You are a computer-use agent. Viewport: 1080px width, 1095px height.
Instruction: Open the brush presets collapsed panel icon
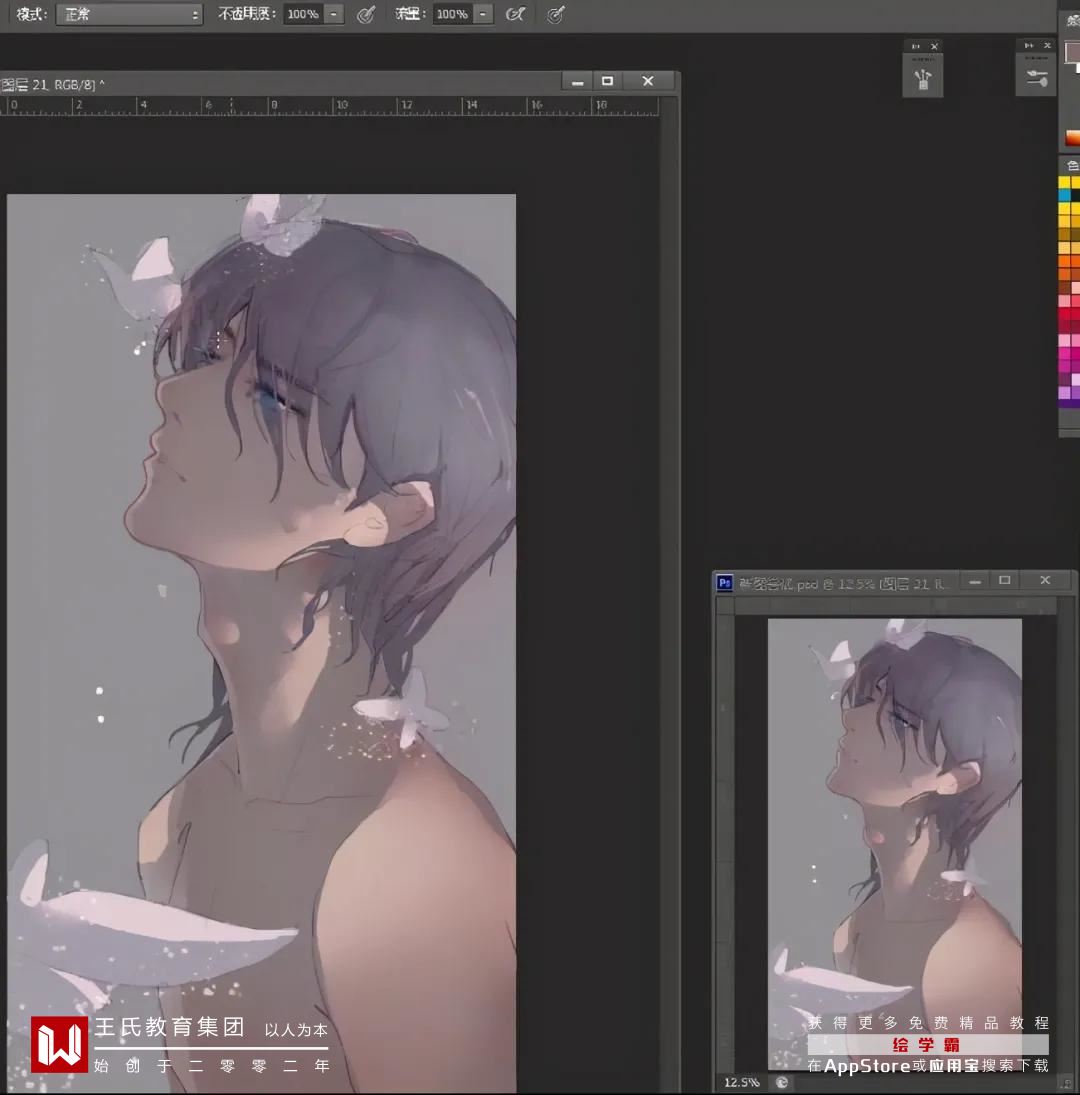coord(923,78)
